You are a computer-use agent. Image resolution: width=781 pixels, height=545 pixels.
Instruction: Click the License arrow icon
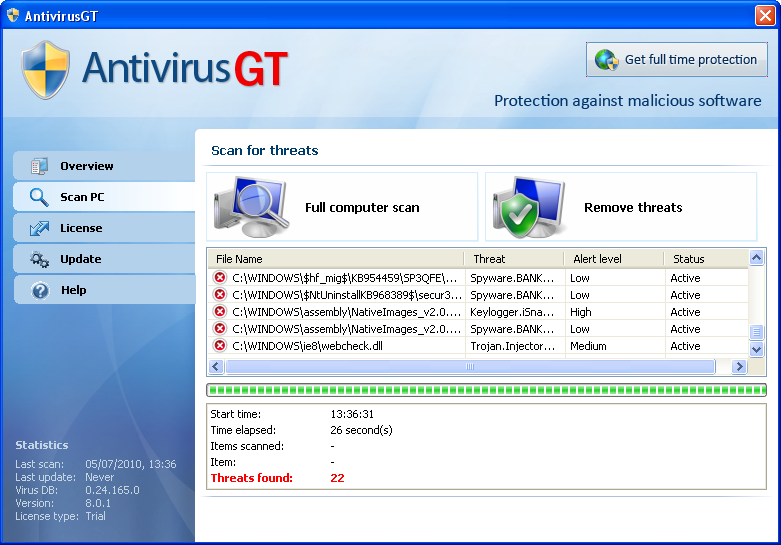(x=39, y=228)
